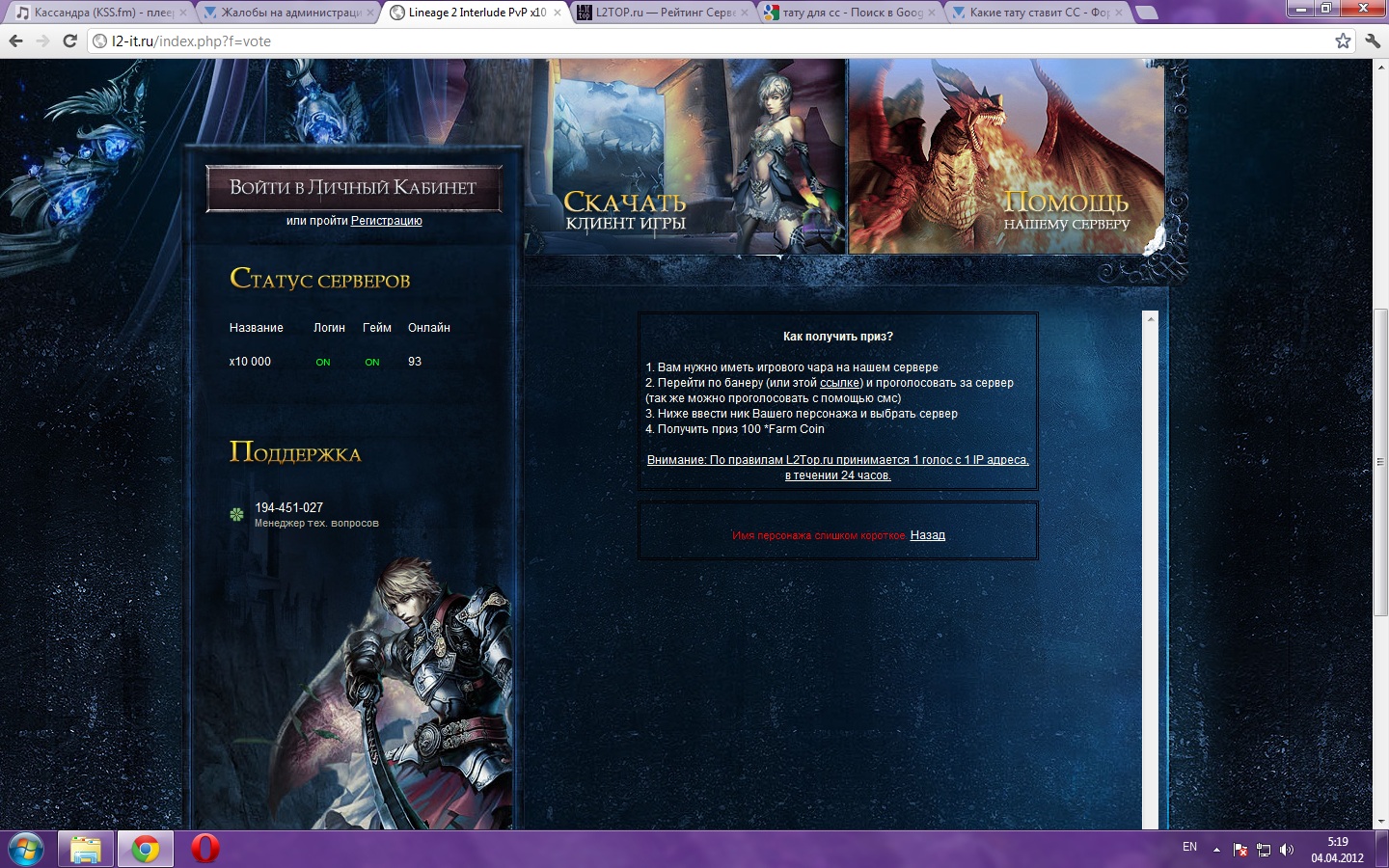Open the Action Center flag icon
Screen dimensions: 1389x868
click(1240, 850)
